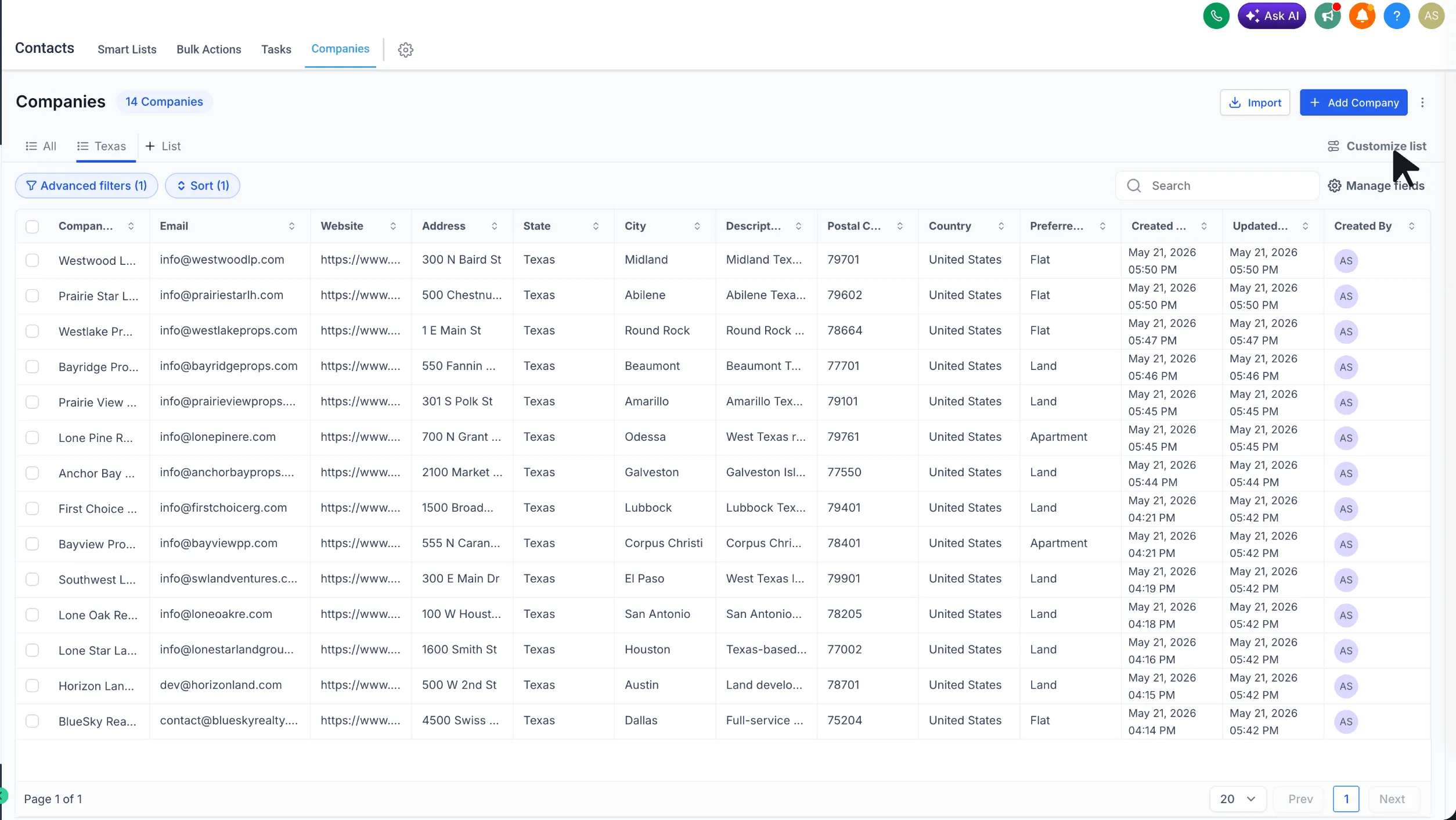This screenshot has width=1456, height=820.
Task: Click info@westwoodlp.com email cell
Action: point(222,260)
